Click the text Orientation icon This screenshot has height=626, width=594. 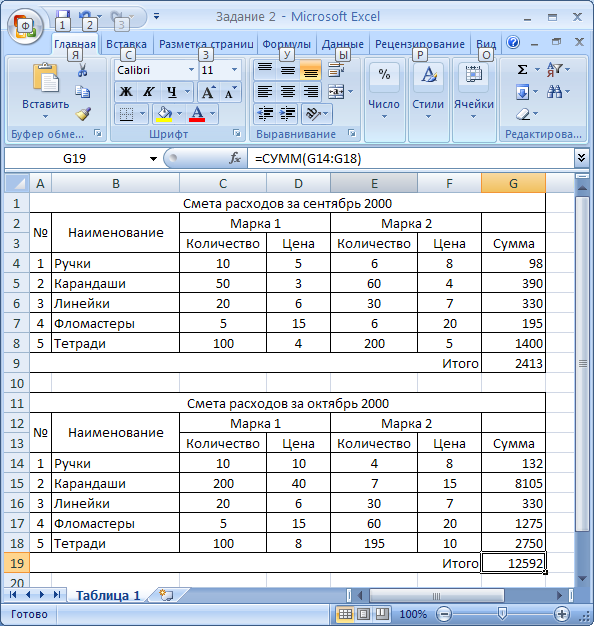click(313, 114)
